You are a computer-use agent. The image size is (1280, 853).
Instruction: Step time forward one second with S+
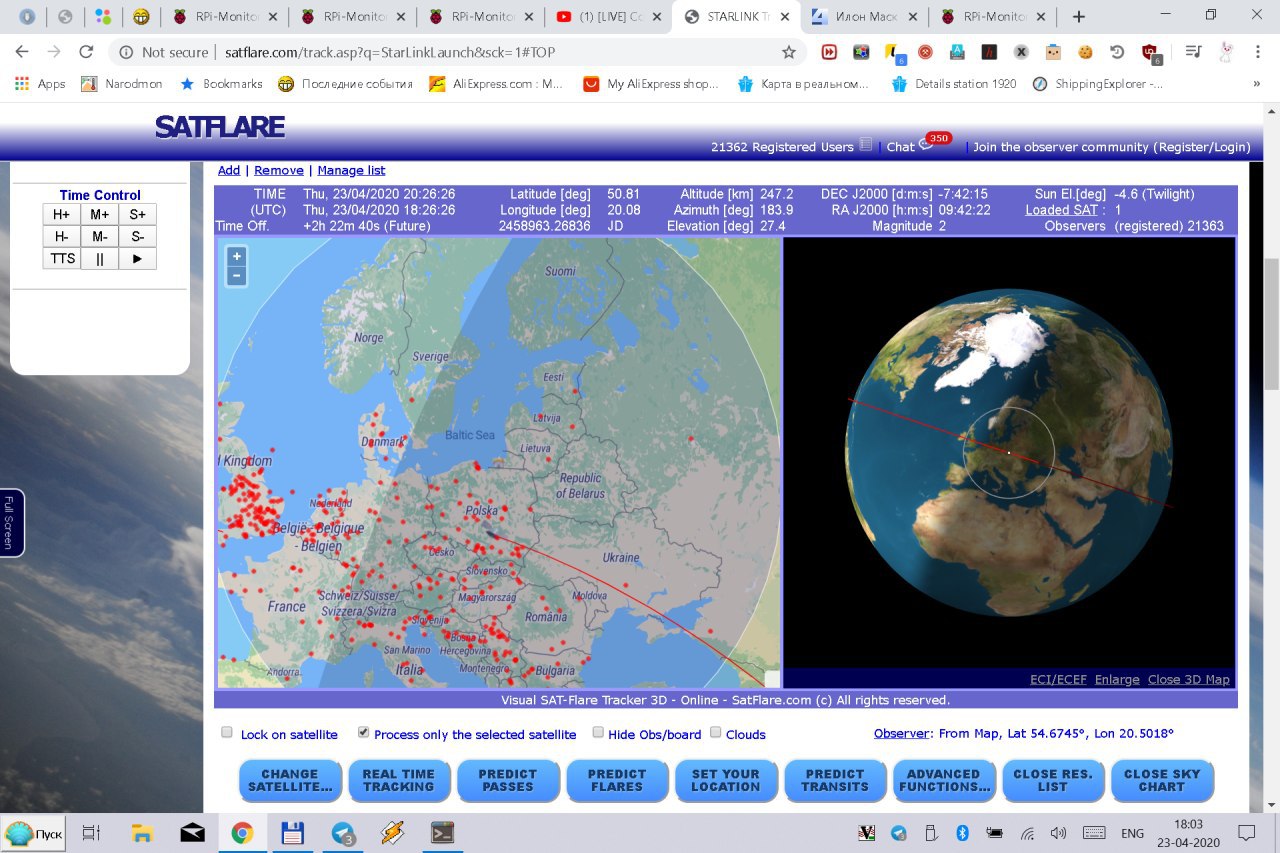coord(138,214)
